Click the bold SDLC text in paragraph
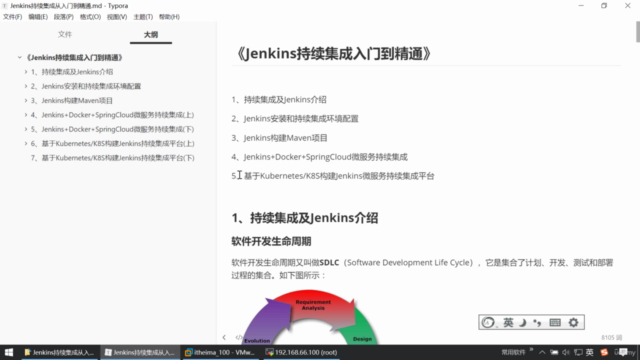This screenshot has height=360, width=640. [x=329, y=262]
